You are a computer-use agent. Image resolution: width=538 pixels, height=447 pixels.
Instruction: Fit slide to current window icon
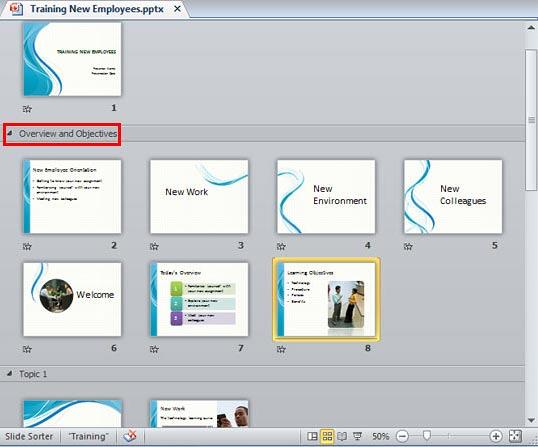[x=515, y=436]
